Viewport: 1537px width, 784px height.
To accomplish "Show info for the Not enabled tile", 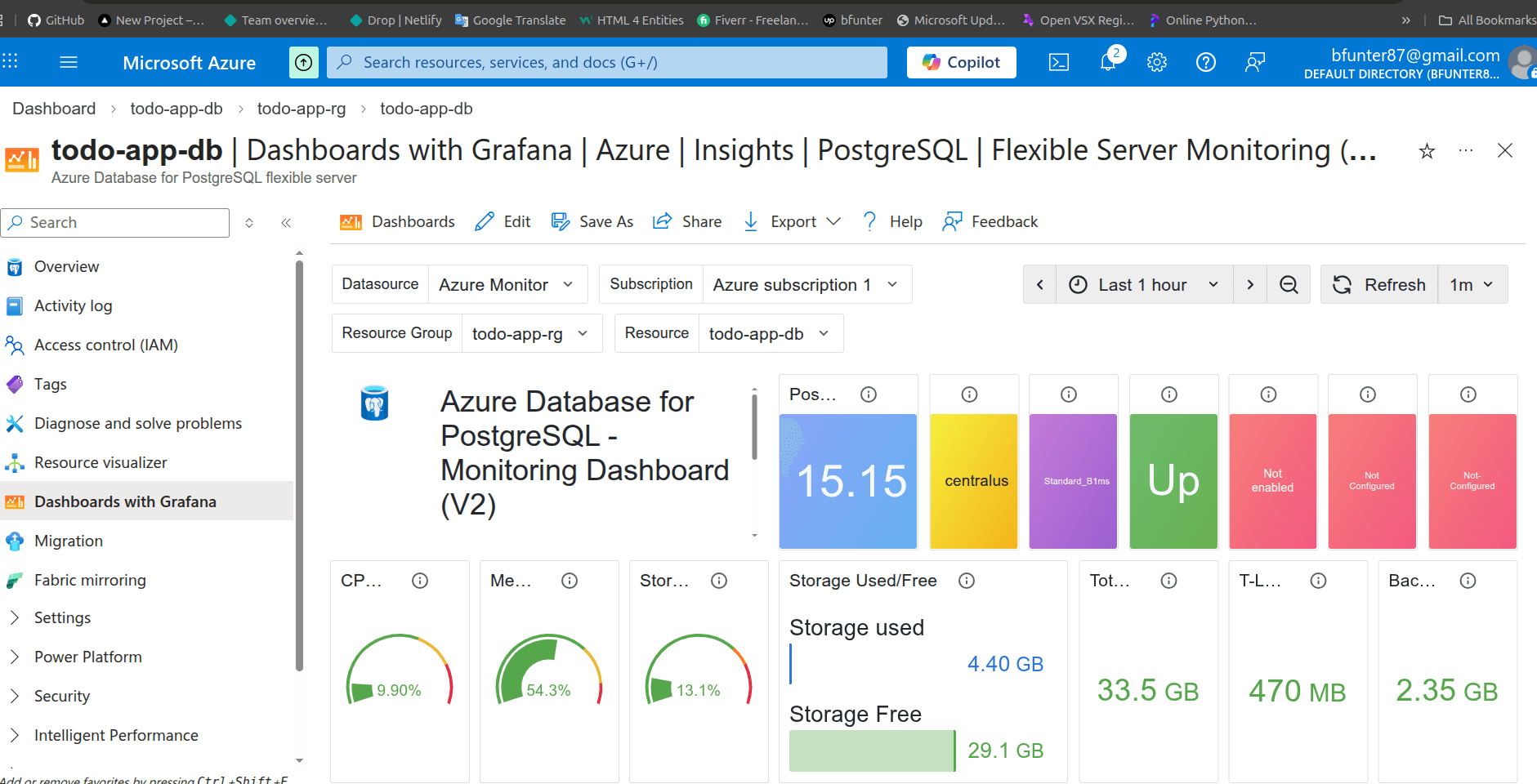I will coord(1269,394).
